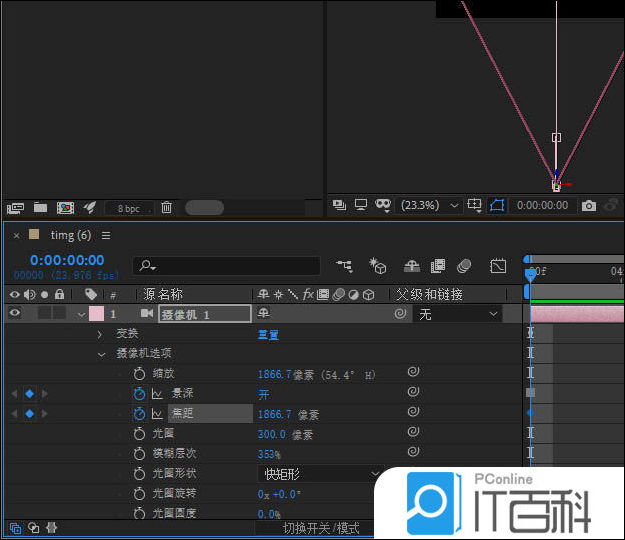The image size is (625, 540).
Task: Toggle the stopwatch for 光圈 property
Action: [x=139, y=433]
